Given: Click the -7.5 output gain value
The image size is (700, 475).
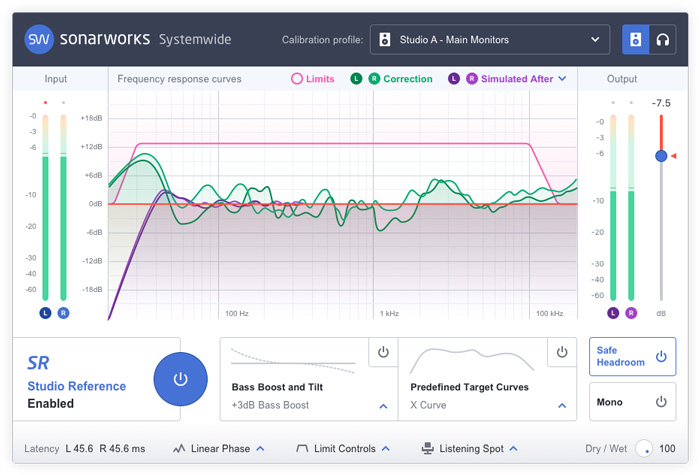Looking at the screenshot, I should [x=661, y=103].
